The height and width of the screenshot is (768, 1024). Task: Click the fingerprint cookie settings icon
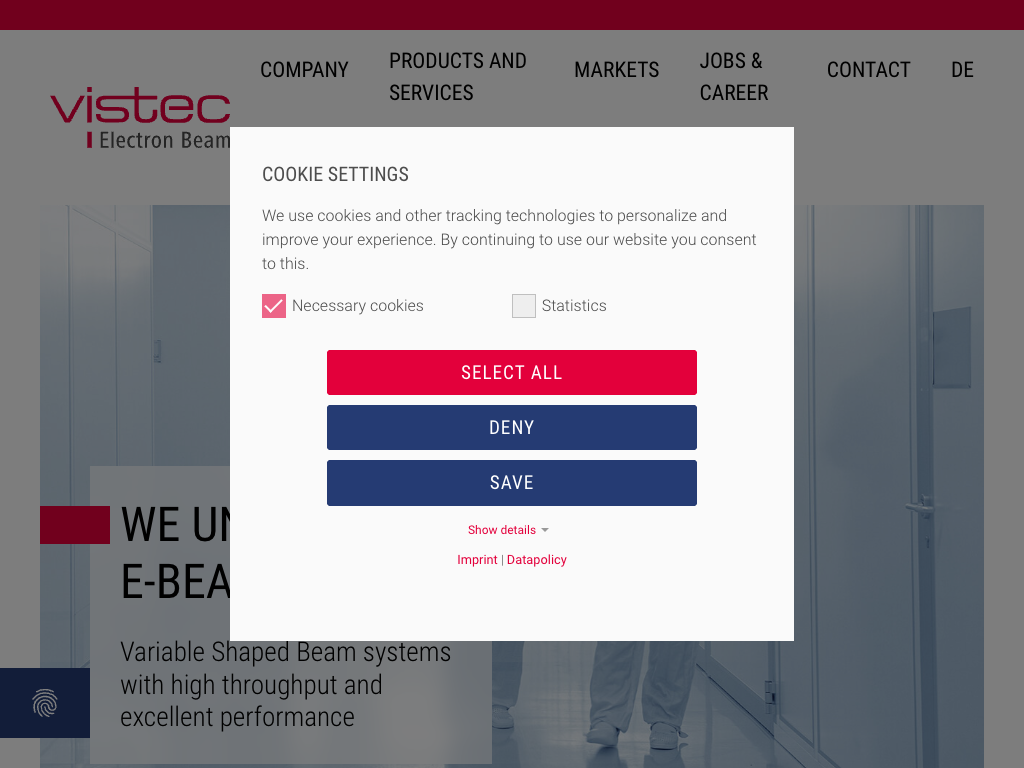point(45,703)
